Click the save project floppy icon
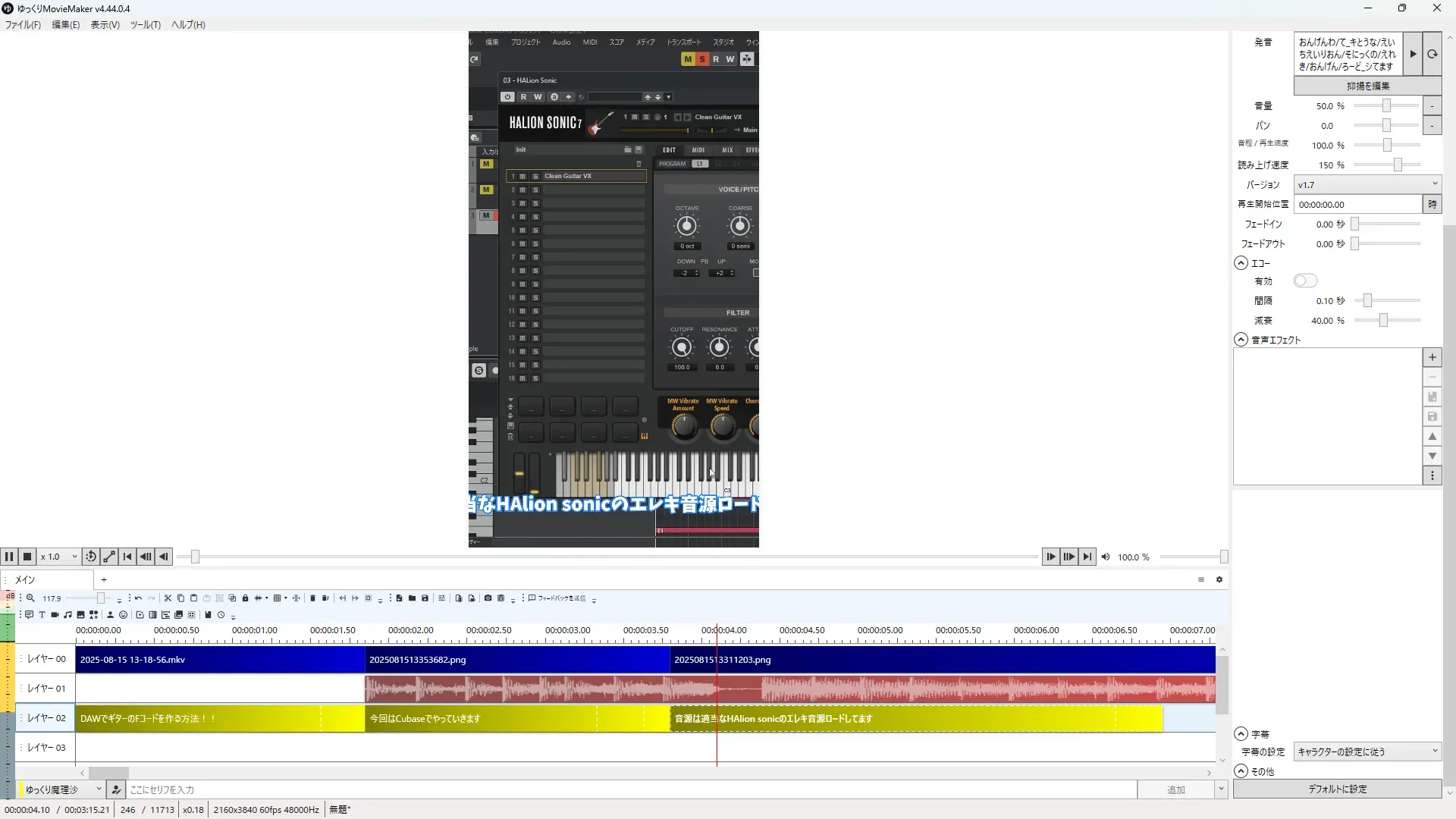Image resolution: width=1456 pixels, height=819 pixels. [x=425, y=598]
